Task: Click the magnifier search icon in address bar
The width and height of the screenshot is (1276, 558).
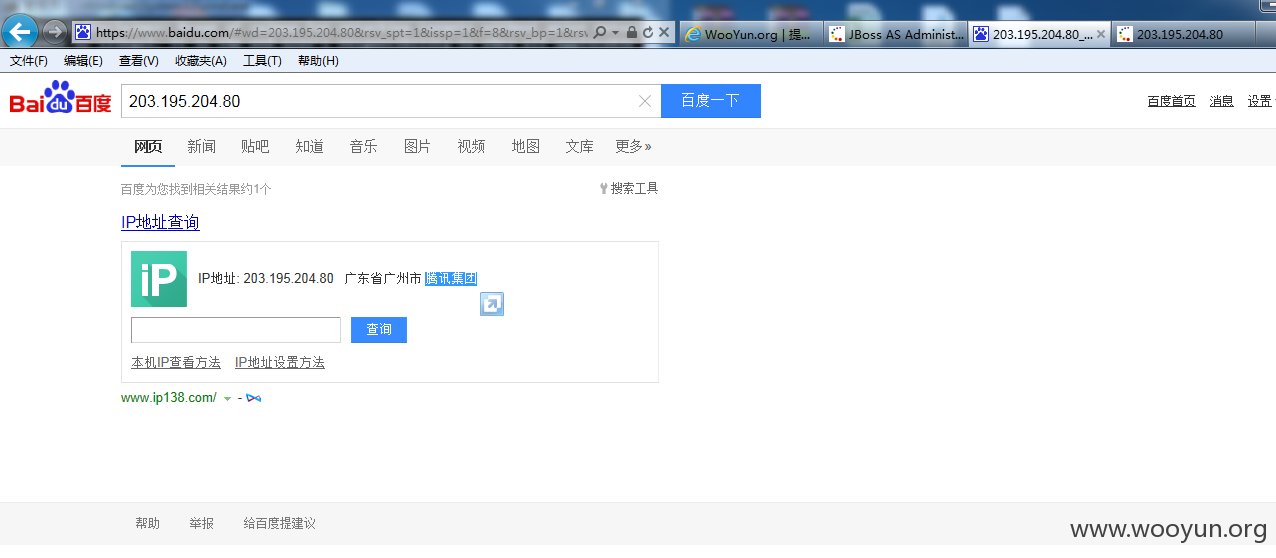Action: pos(600,33)
